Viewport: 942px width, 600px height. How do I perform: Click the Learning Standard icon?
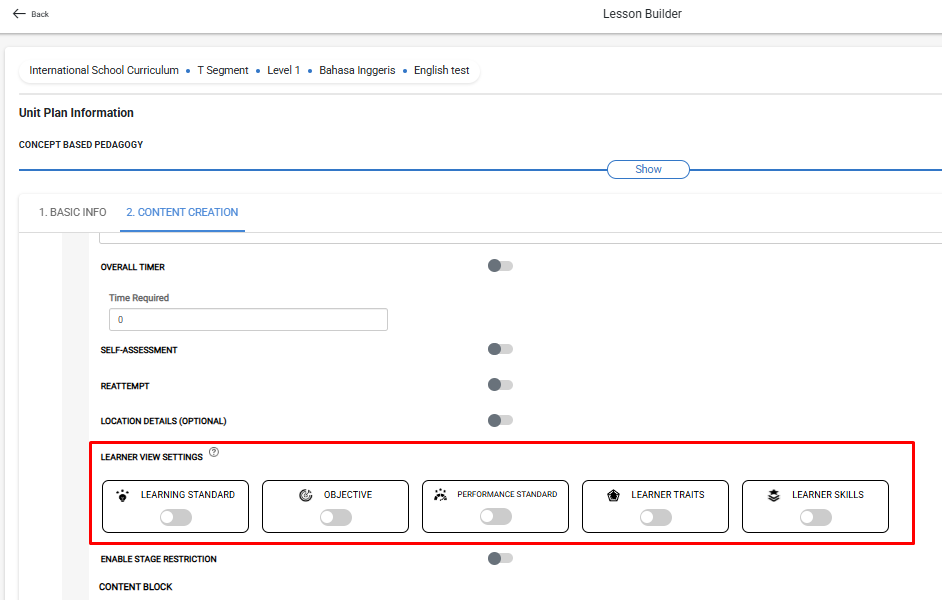coord(123,495)
